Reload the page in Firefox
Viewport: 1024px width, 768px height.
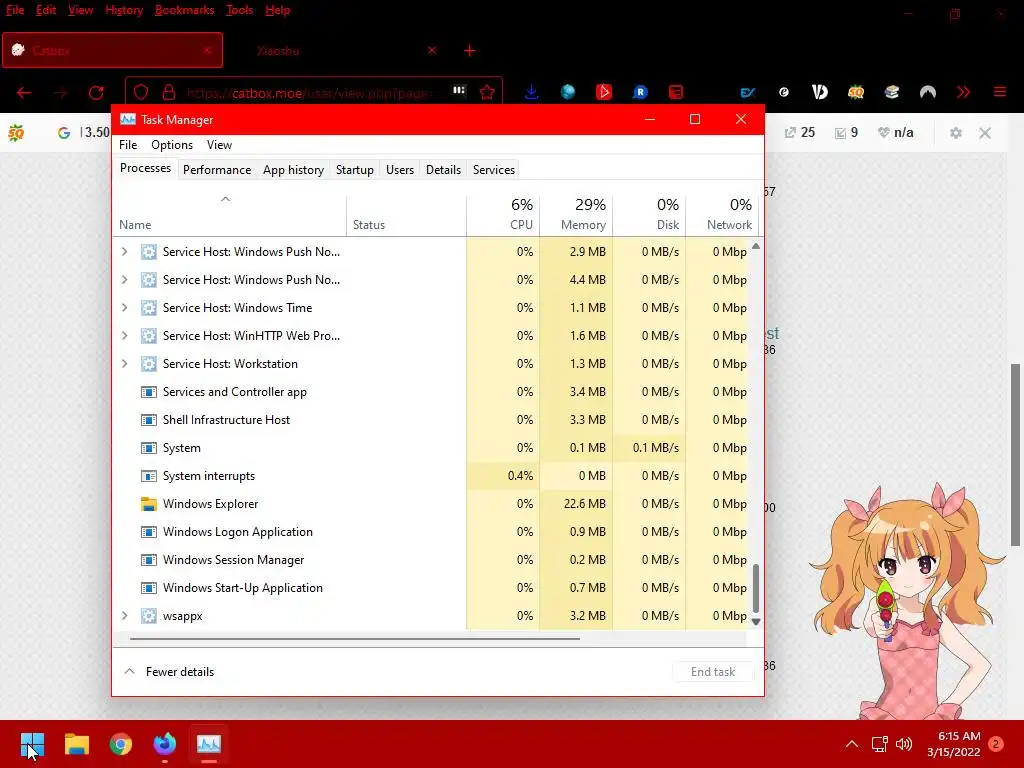tap(96, 93)
